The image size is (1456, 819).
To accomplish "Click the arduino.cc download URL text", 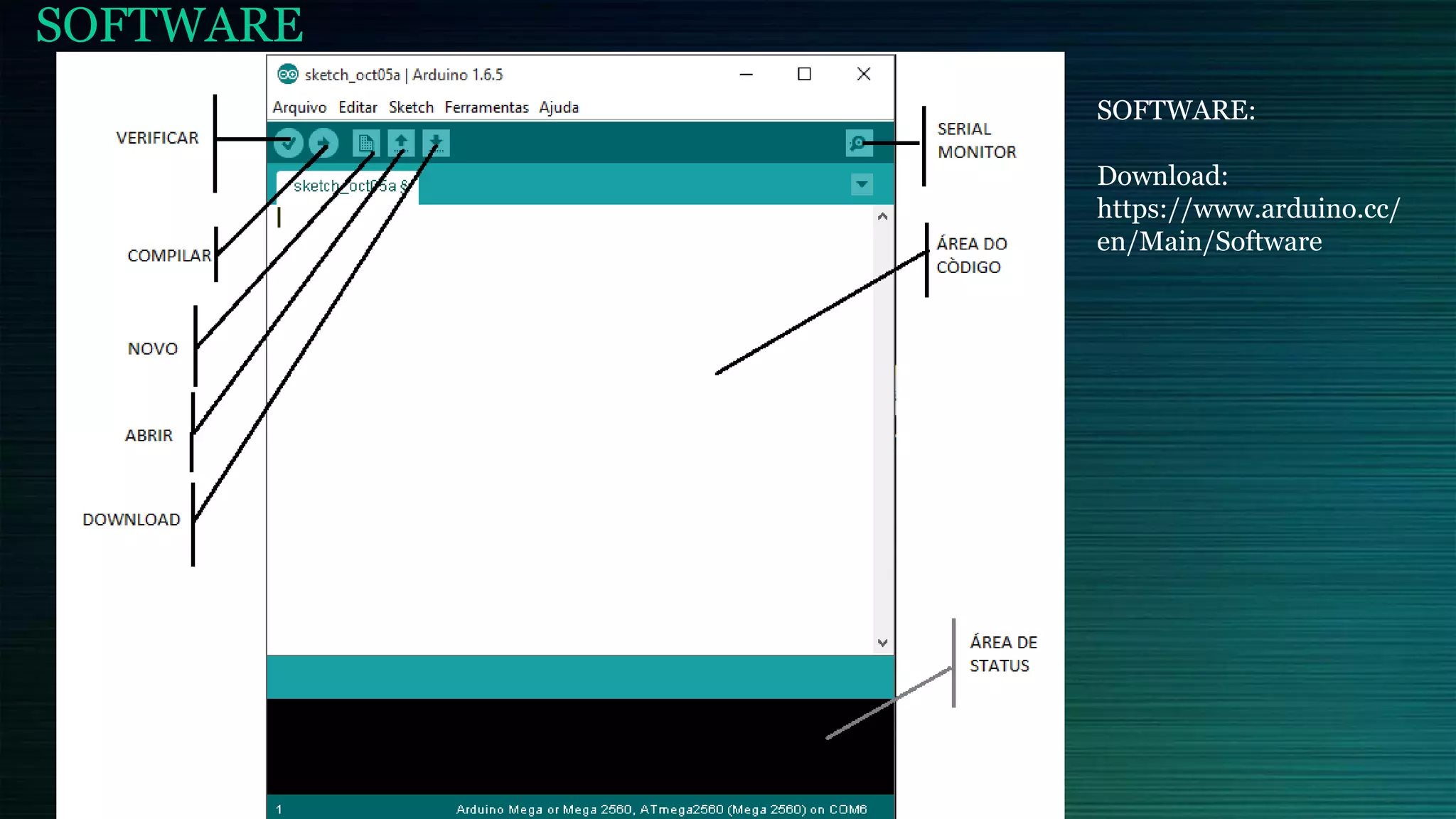I will pyautogui.click(x=1248, y=225).
